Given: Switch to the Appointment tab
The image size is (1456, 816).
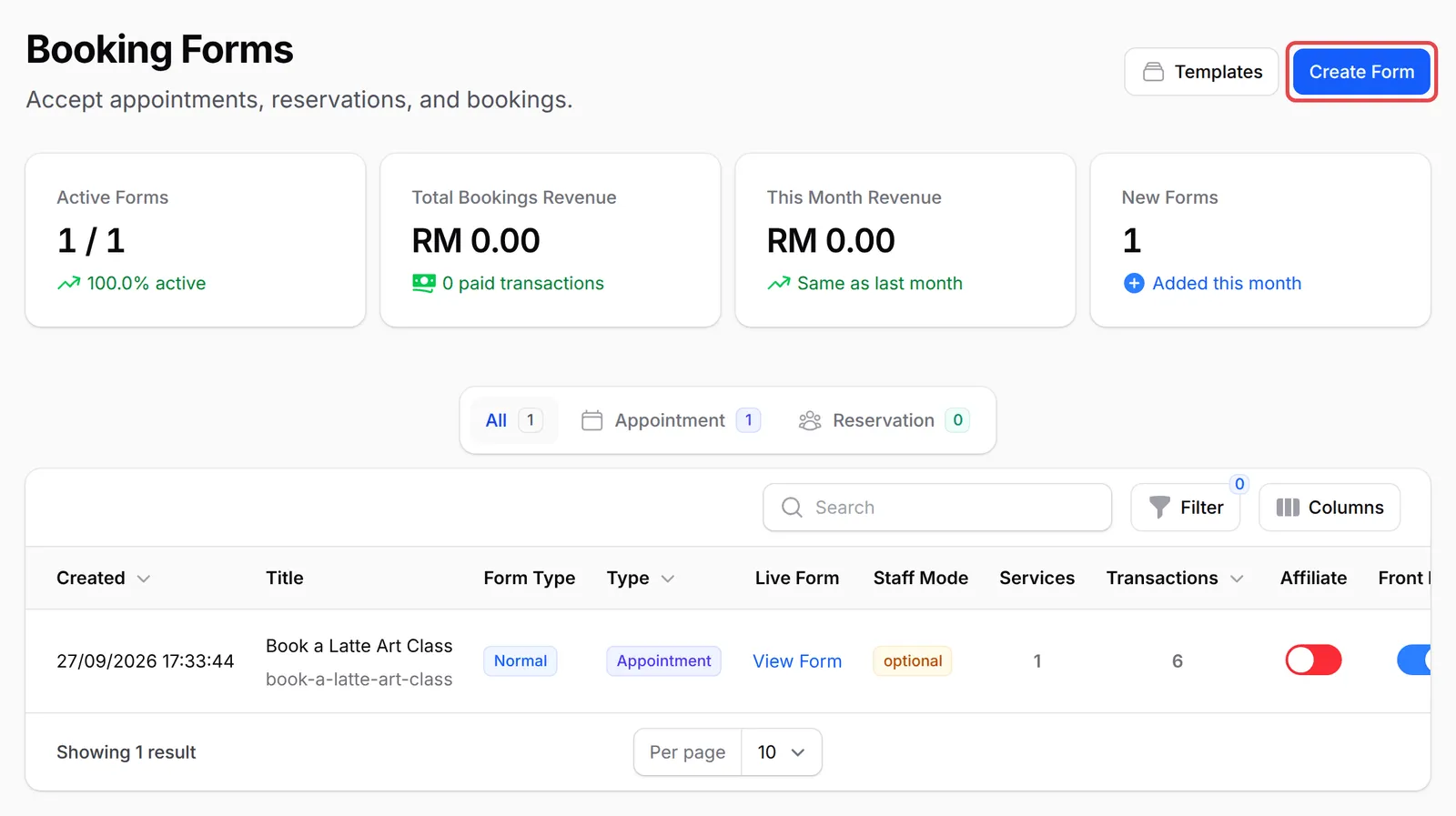Looking at the screenshot, I should click(x=671, y=420).
